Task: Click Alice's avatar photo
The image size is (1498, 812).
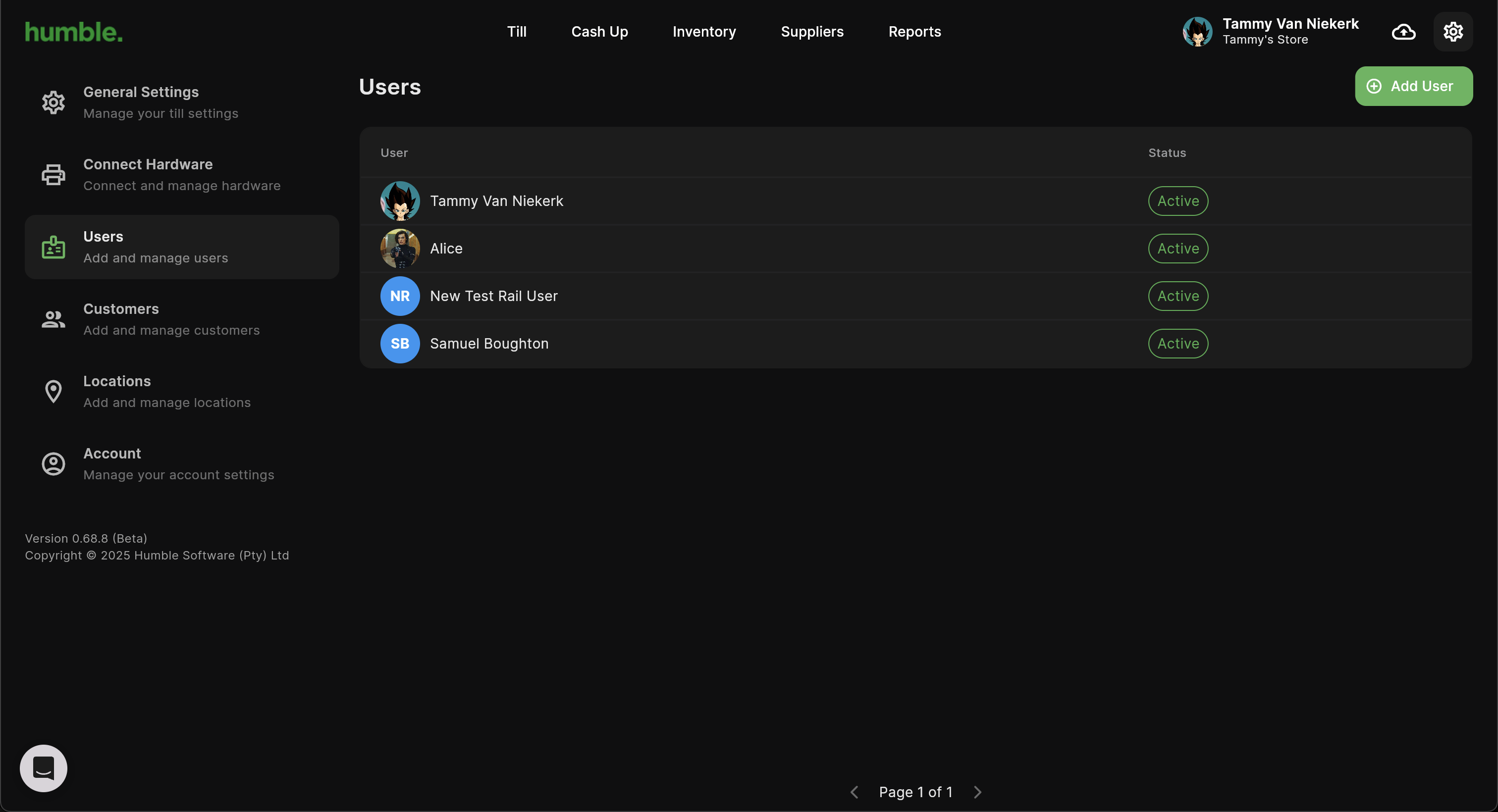Action: pyautogui.click(x=400, y=248)
